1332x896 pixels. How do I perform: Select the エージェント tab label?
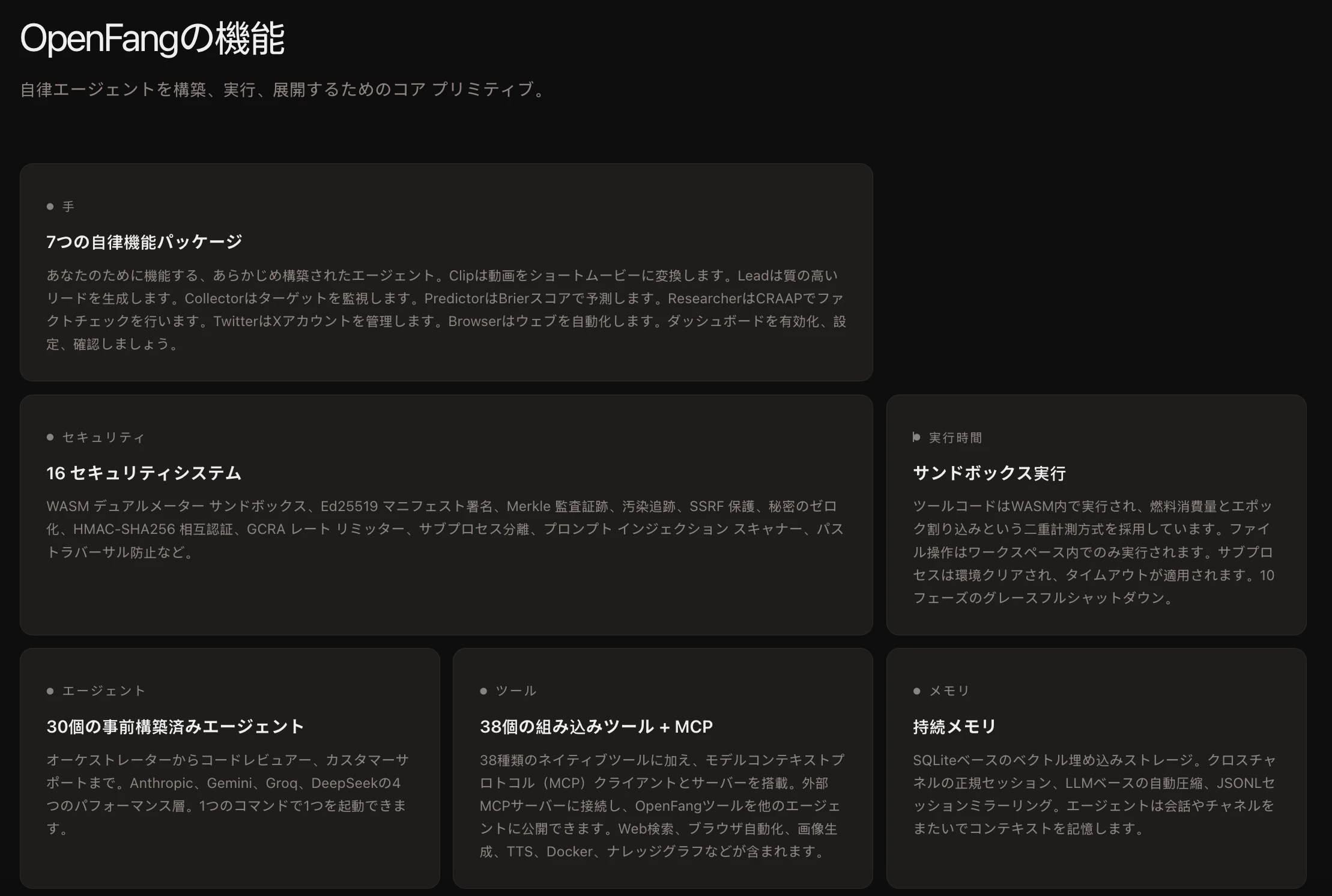pos(102,691)
